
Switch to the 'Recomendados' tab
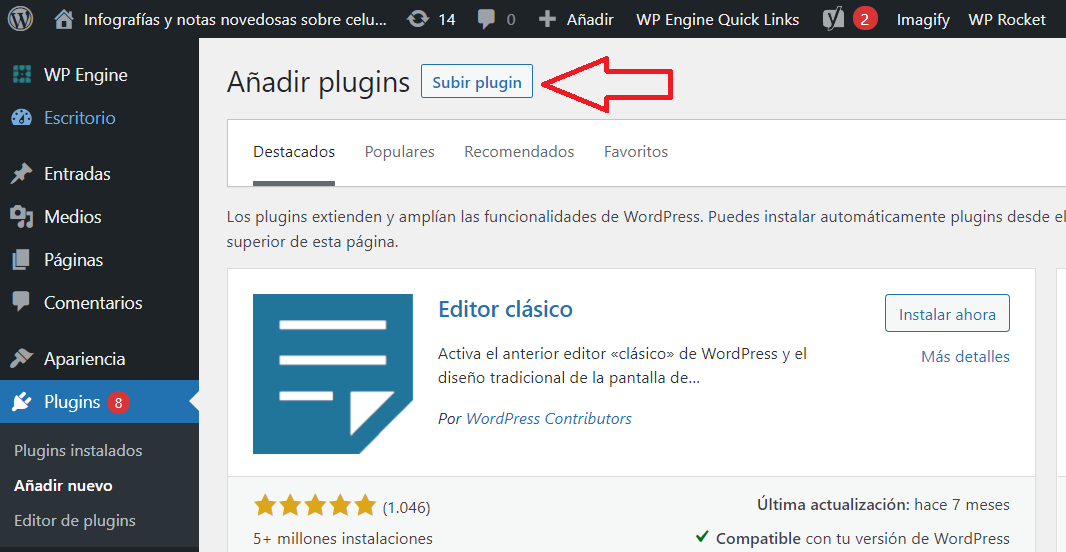pyautogui.click(x=519, y=152)
